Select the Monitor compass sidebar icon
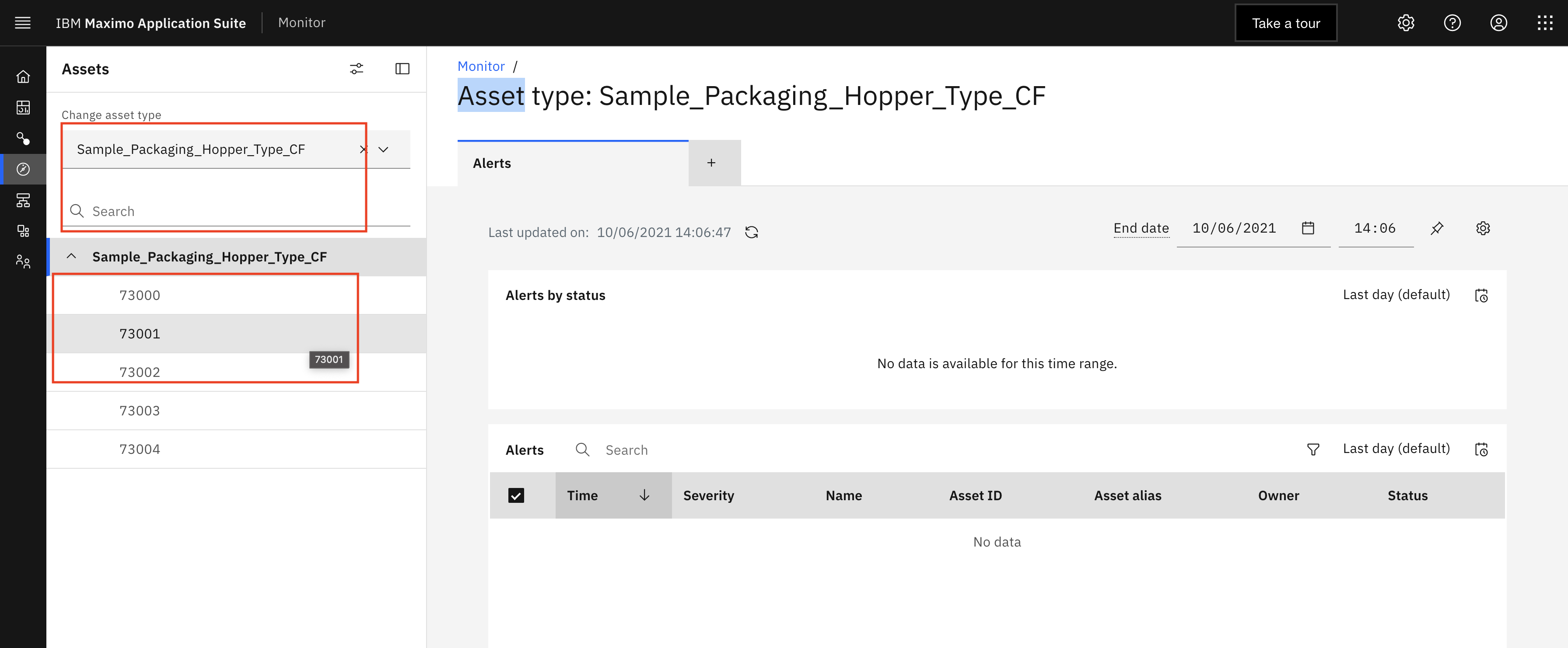Viewport: 1568px width, 648px height. [22, 169]
